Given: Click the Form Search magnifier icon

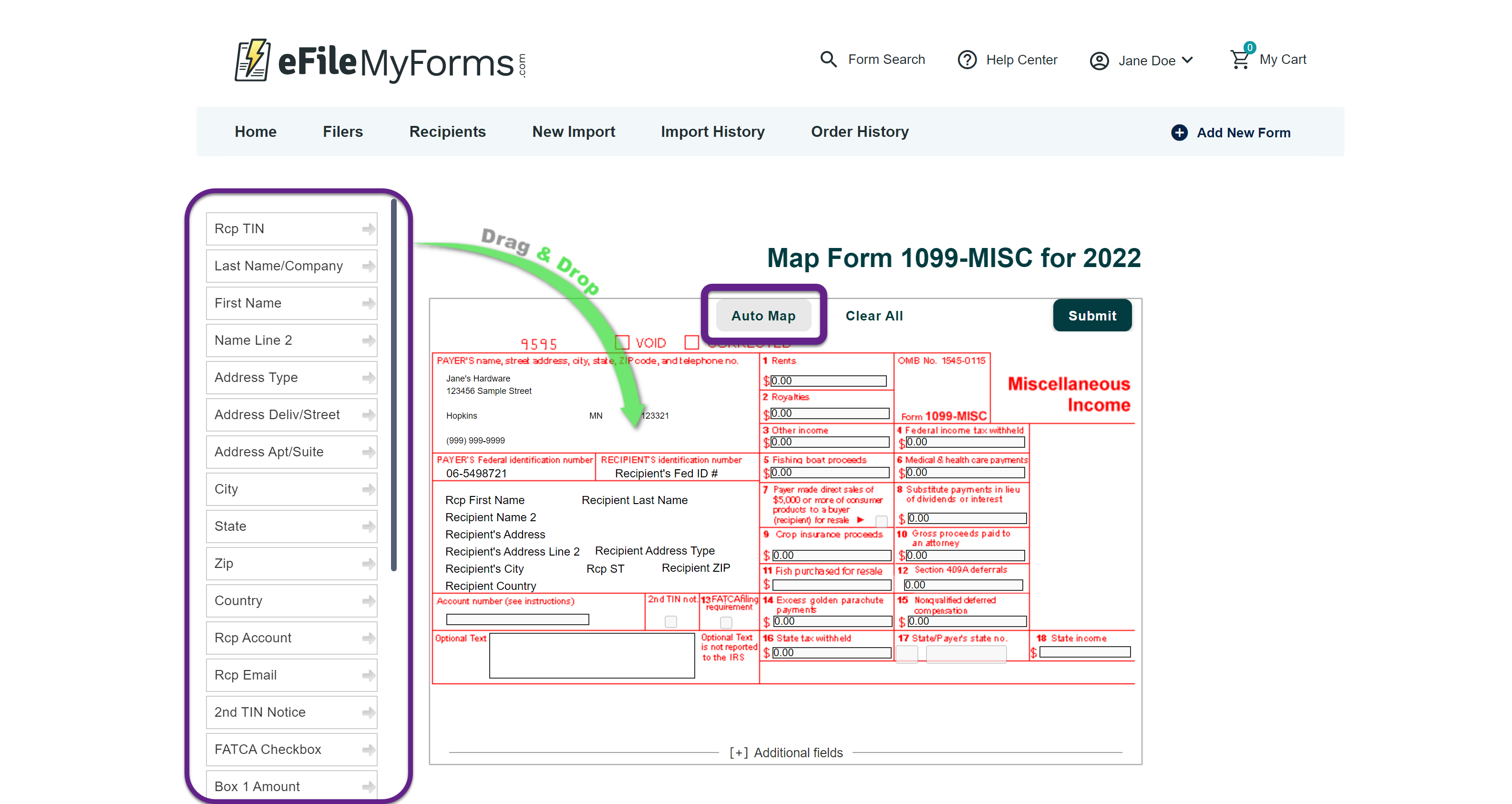Looking at the screenshot, I should tap(828, 59).
